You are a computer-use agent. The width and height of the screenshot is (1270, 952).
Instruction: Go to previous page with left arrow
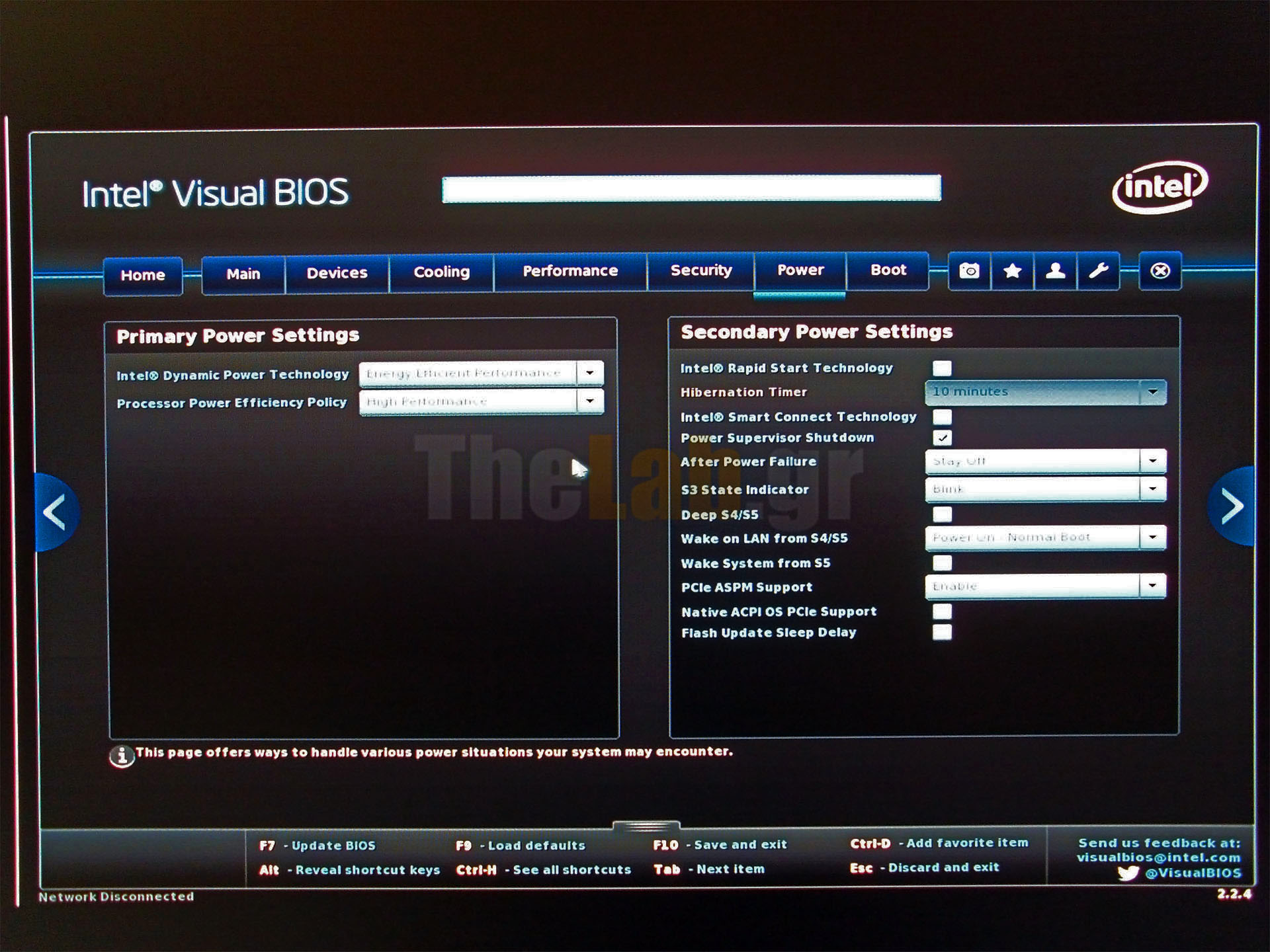56,512
